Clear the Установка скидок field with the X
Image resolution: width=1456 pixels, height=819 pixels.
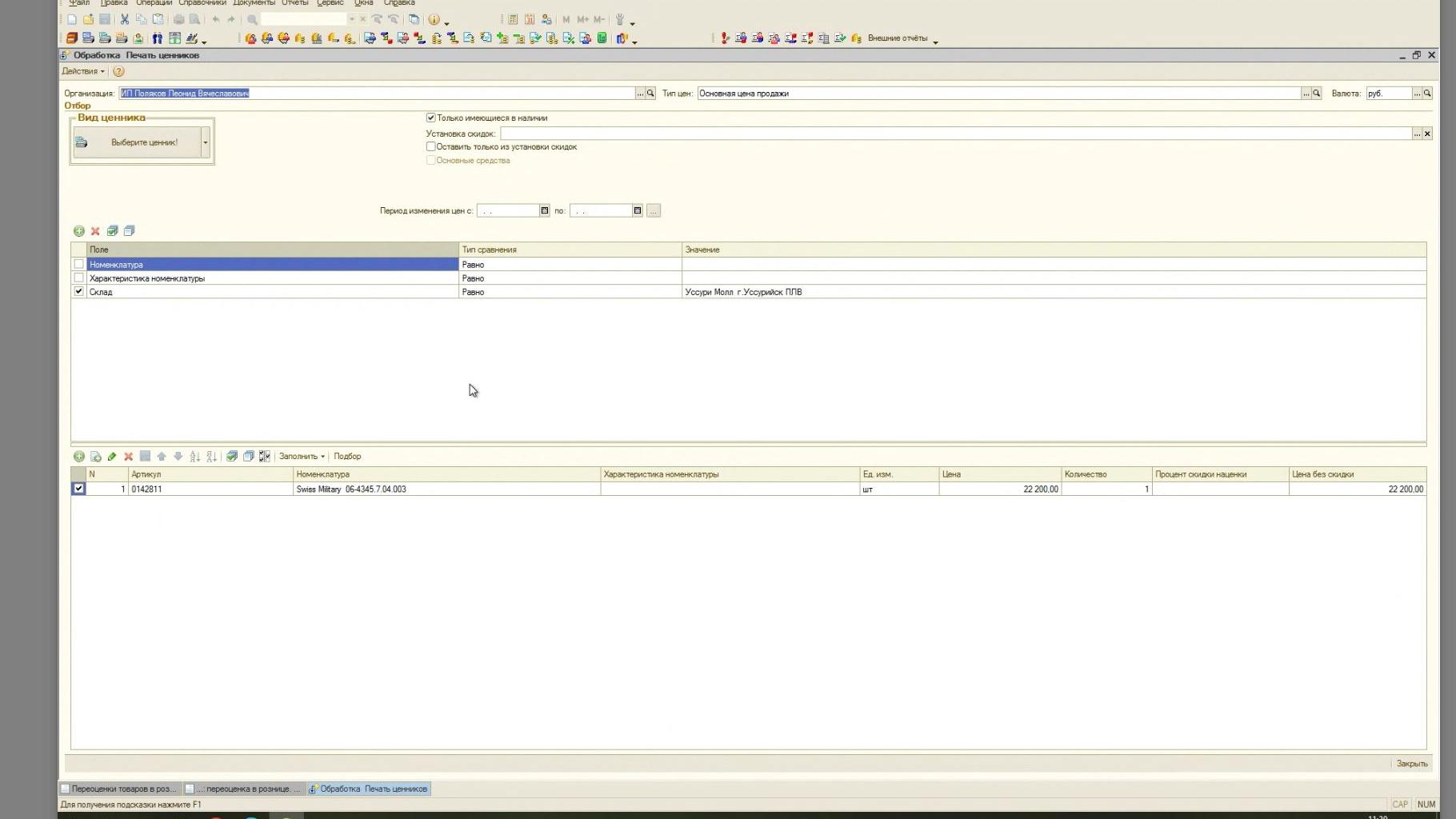coord(1427,134)
